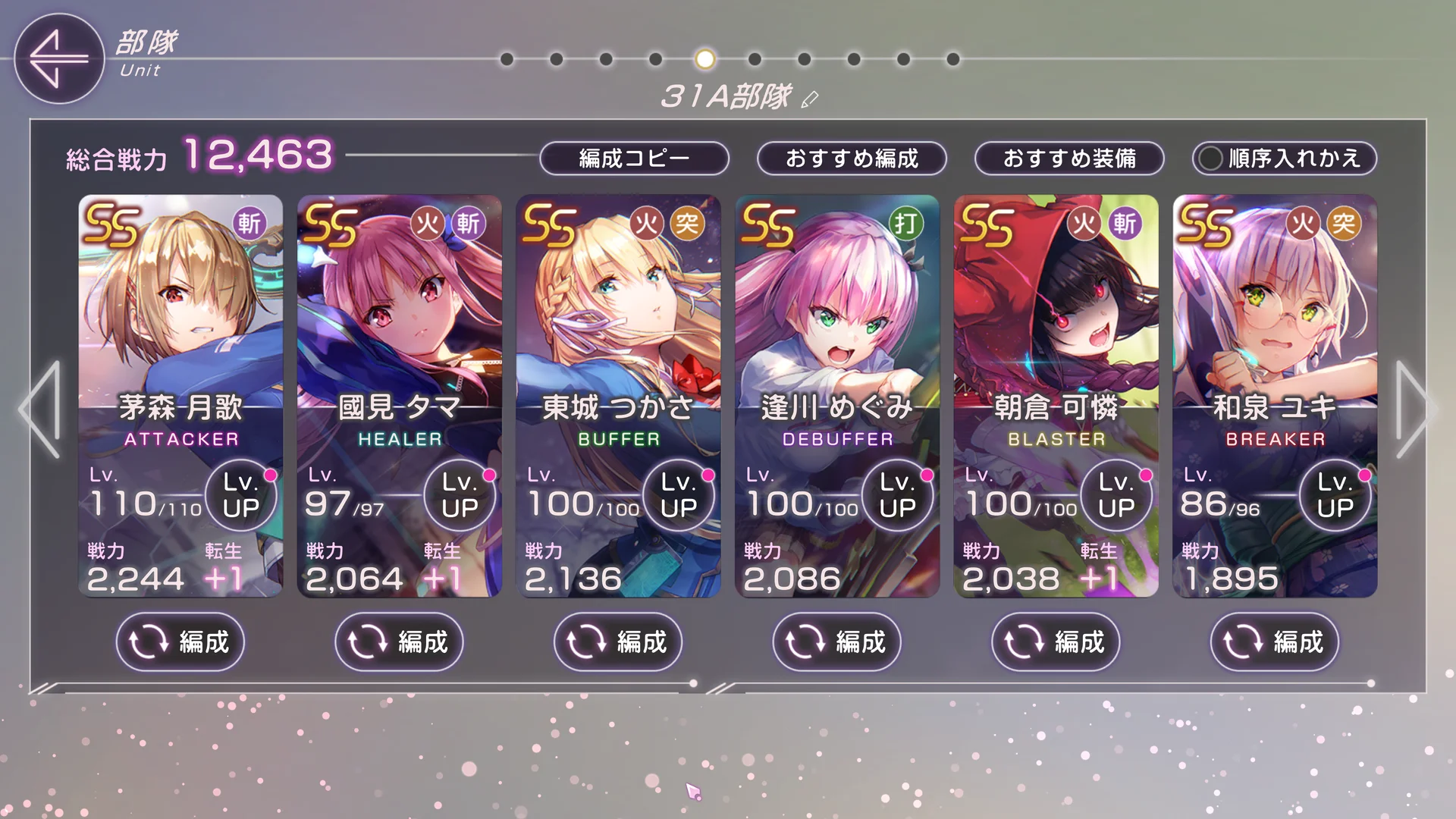Image resolution: width=1456 pixels, height=819 pixels.
Task: Click the 打 attribute icon on 逢川めぐみ
Action: click(x=906, y=224)
